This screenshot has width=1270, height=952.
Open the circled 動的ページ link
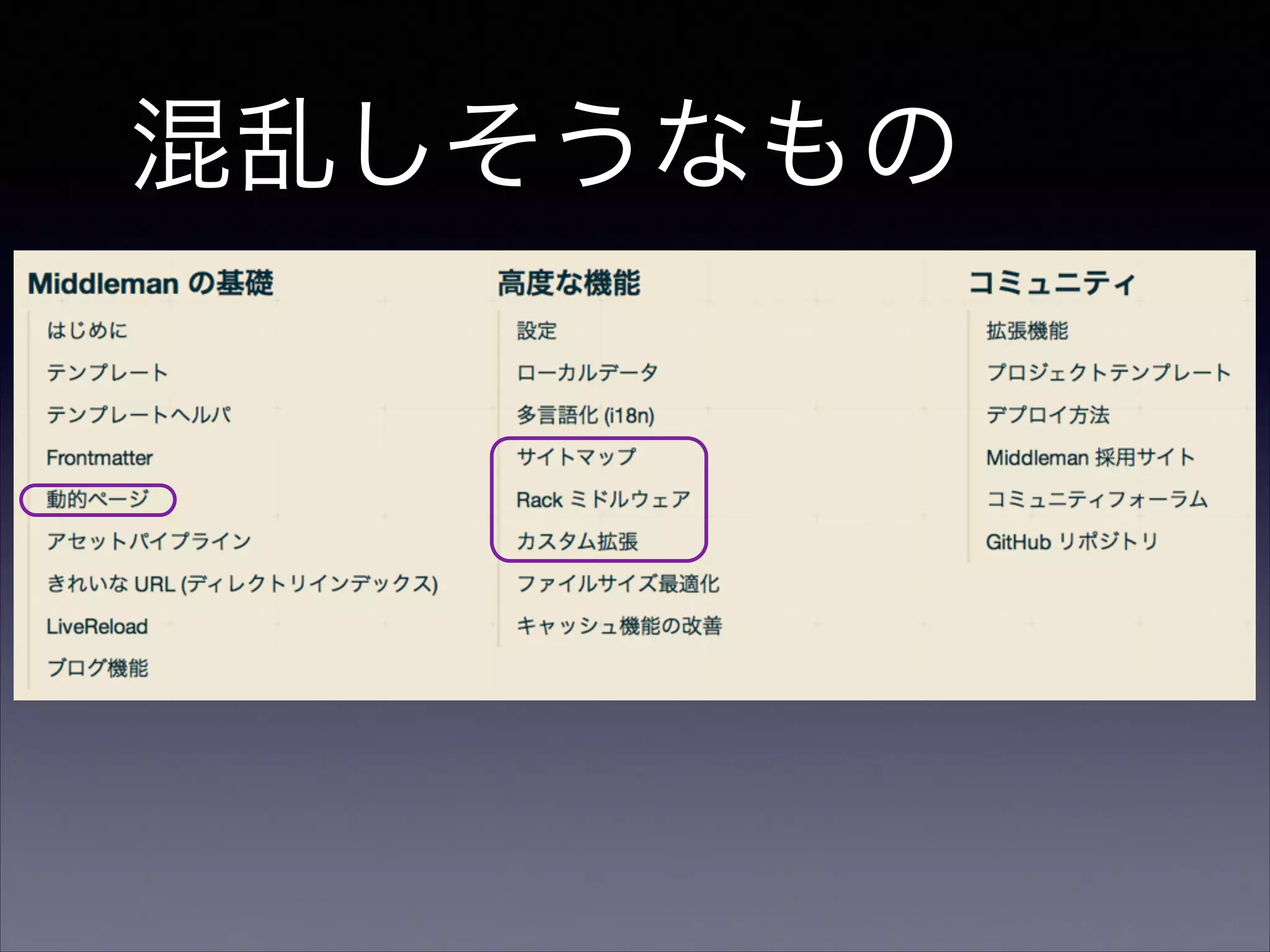click(98, 500)
